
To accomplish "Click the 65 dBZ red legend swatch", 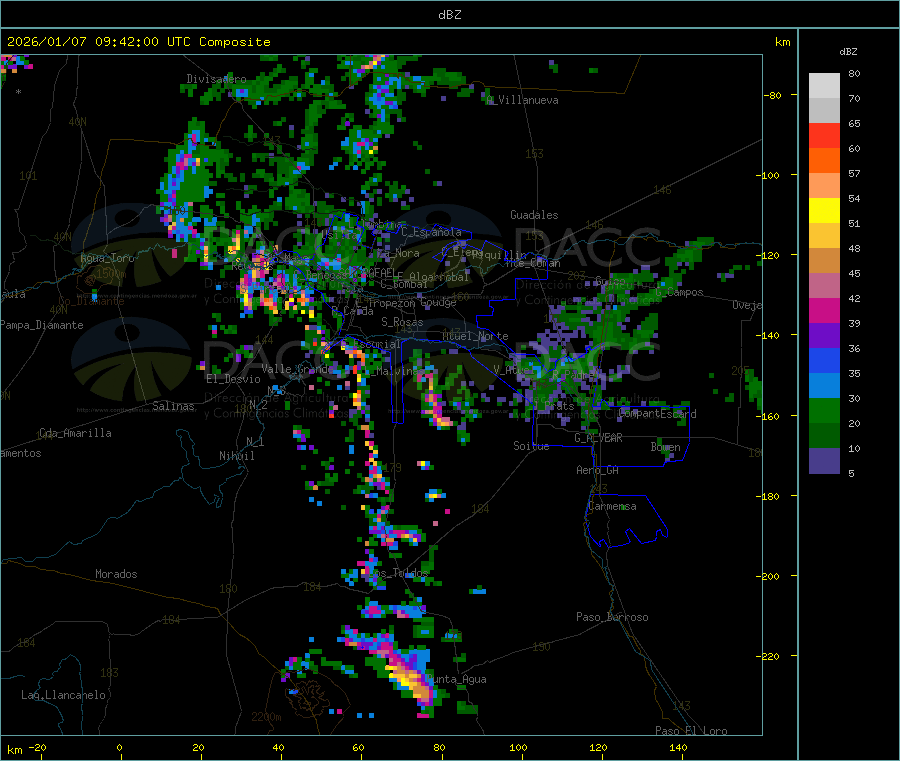I will 824,135.
